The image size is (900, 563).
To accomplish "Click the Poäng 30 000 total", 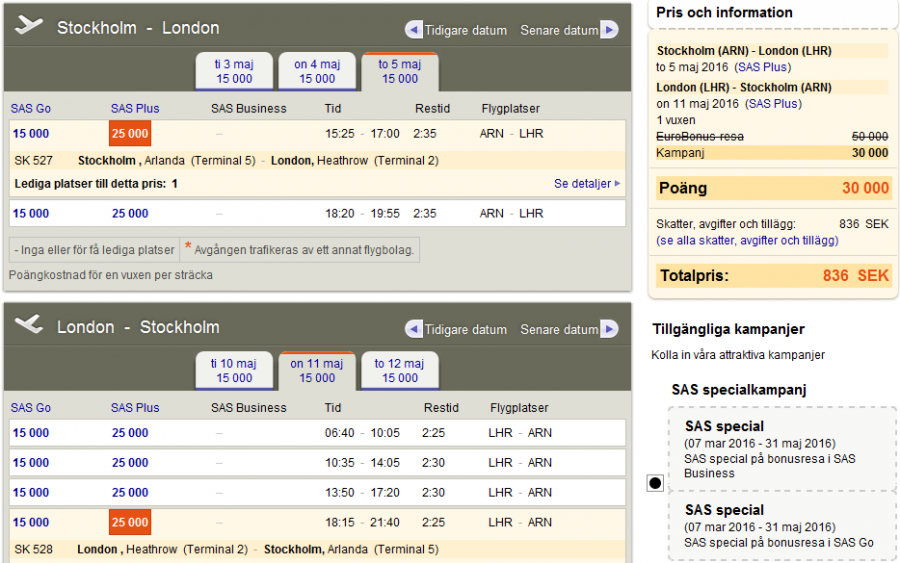I will [866, 188].
